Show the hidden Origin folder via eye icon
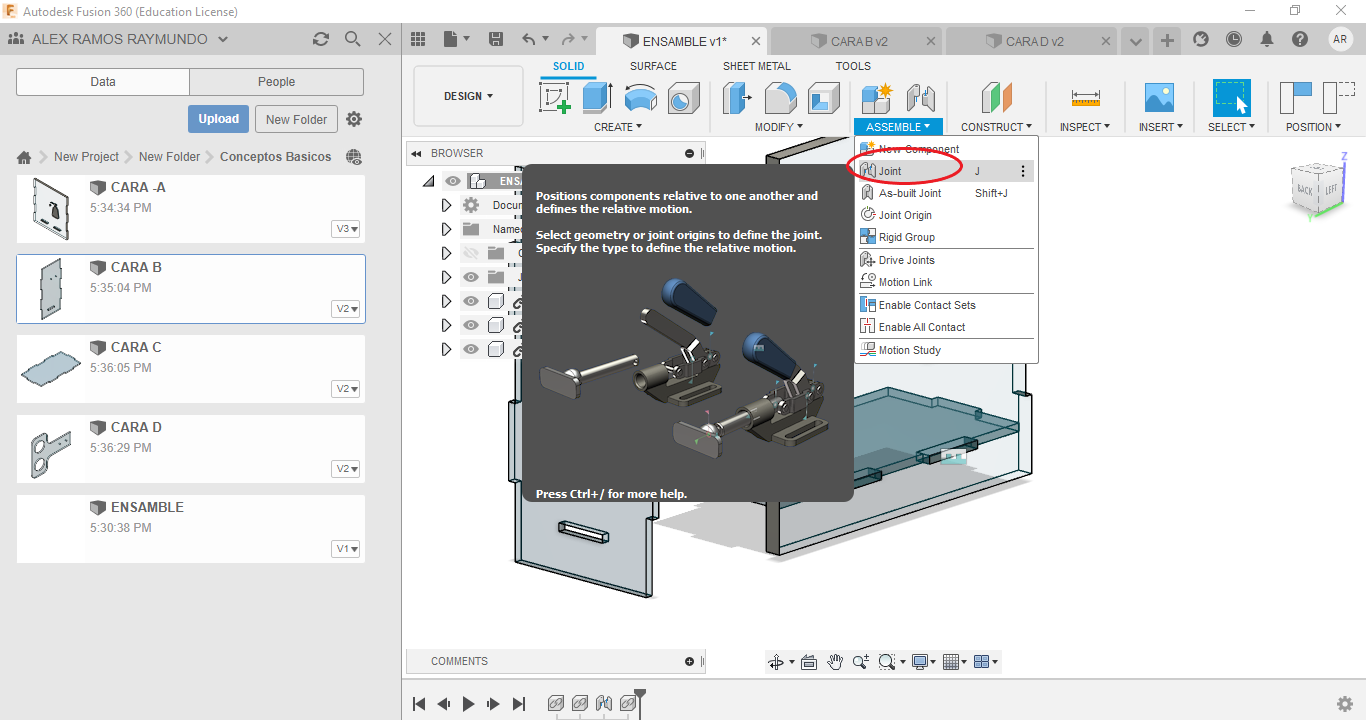 [x=471, y=253]
